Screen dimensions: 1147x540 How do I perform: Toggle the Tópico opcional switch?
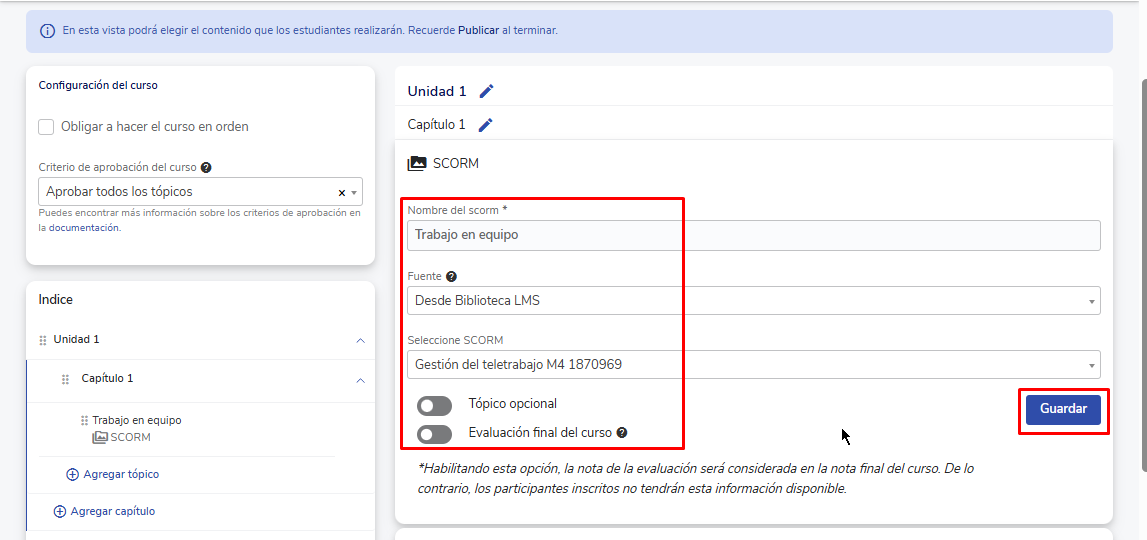(434, 405)
